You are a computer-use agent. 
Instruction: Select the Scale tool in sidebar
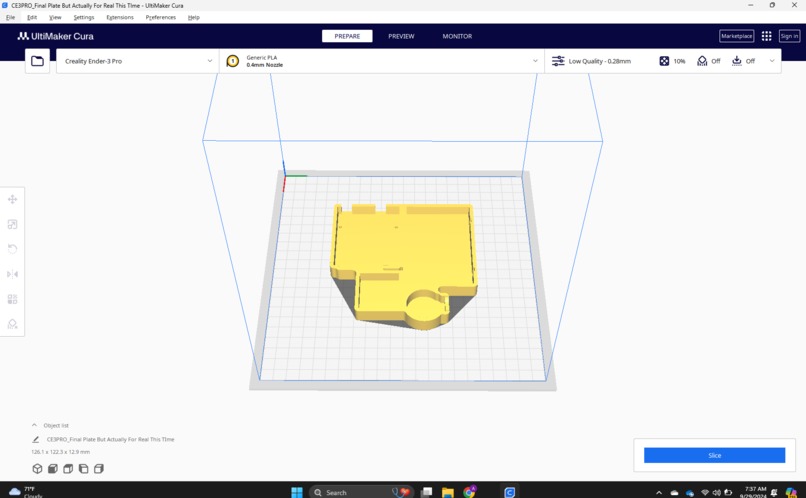pos(12,224)
